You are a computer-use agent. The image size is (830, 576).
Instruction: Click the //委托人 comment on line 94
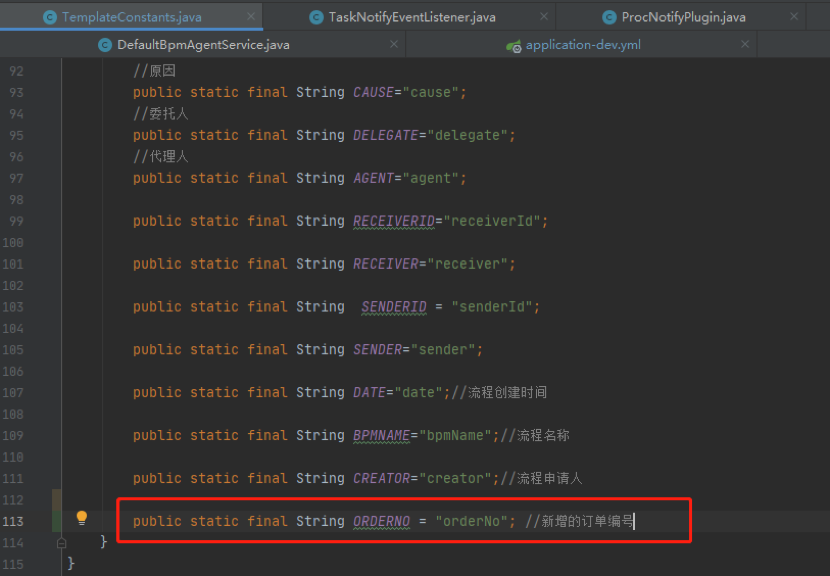click(x=160, y=114)
